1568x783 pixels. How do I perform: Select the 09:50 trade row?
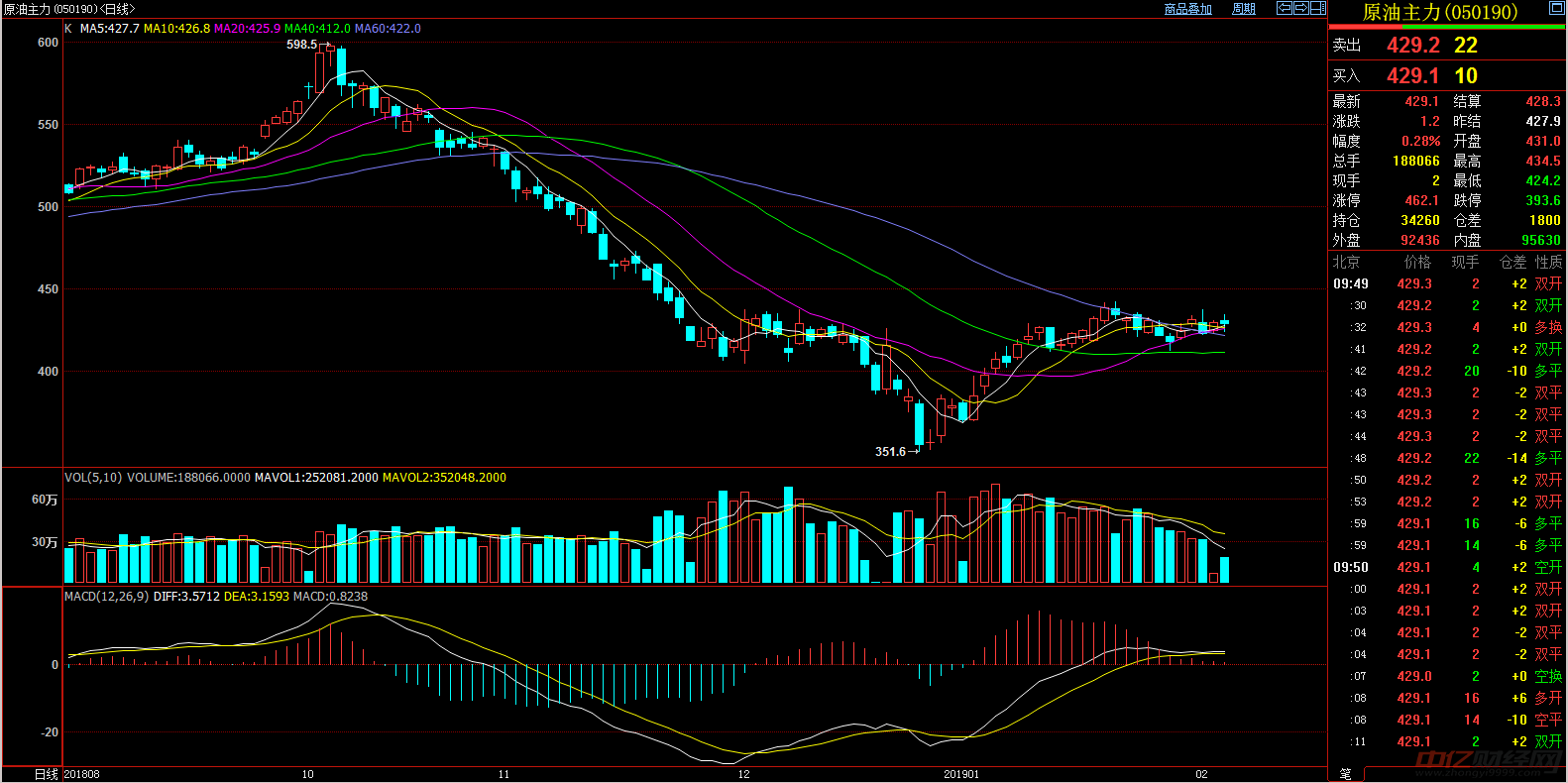(1447, 568)
